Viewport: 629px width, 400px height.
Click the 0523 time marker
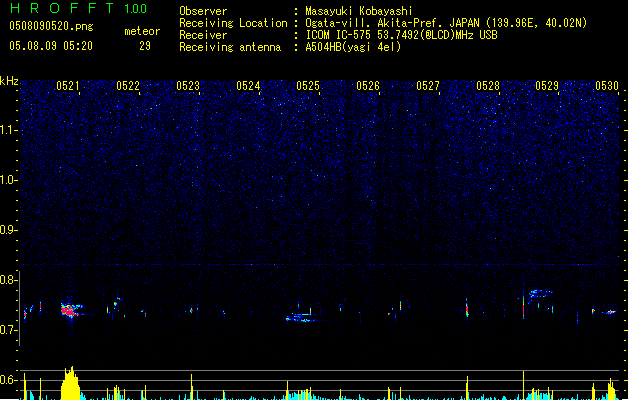click(x=187, y=86)
